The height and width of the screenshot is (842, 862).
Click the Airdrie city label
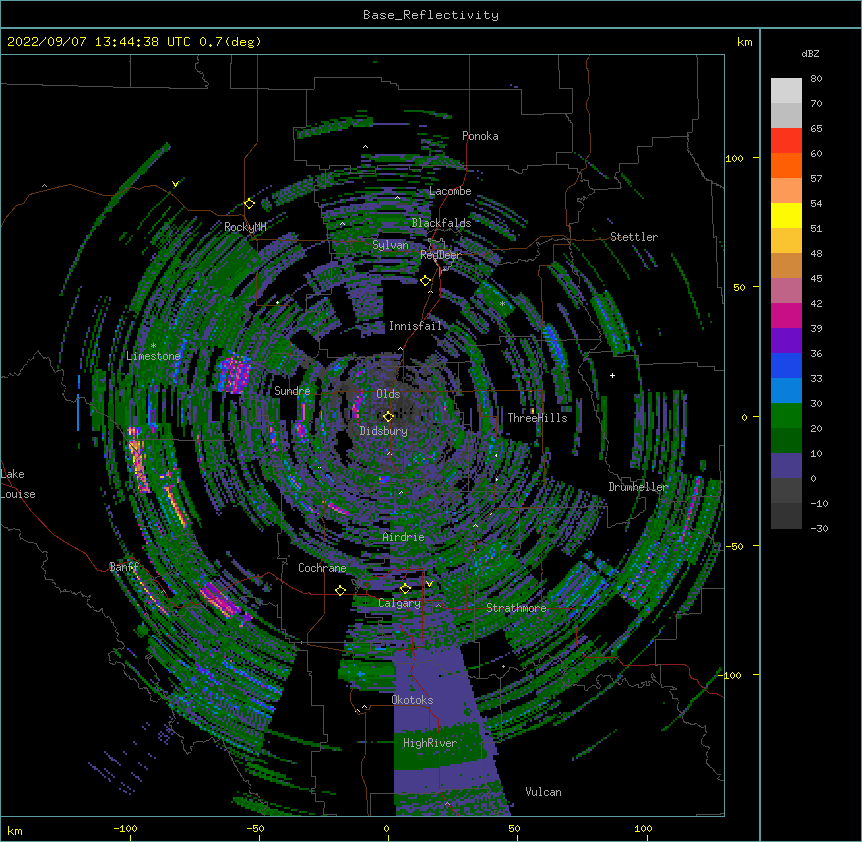point(404,537)
